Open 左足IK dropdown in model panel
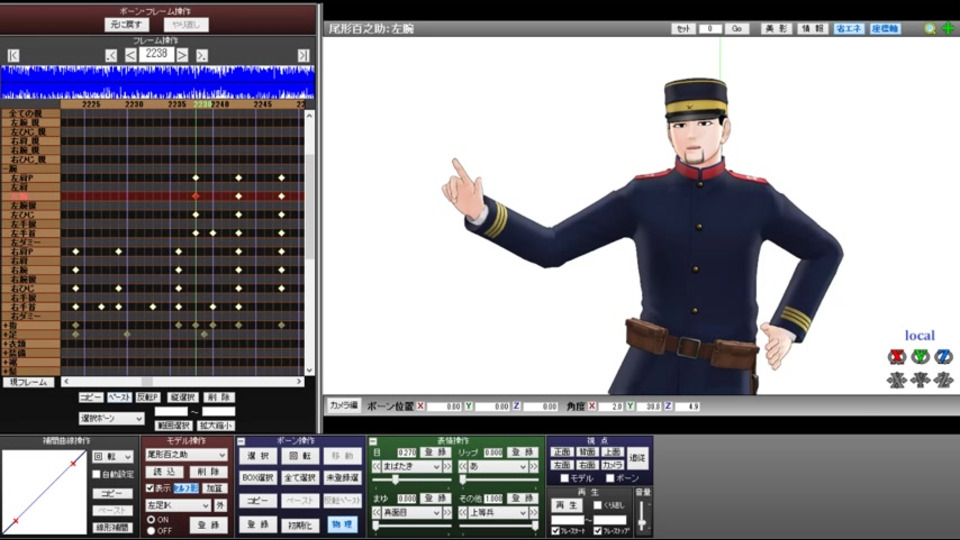 pos(178,506)
